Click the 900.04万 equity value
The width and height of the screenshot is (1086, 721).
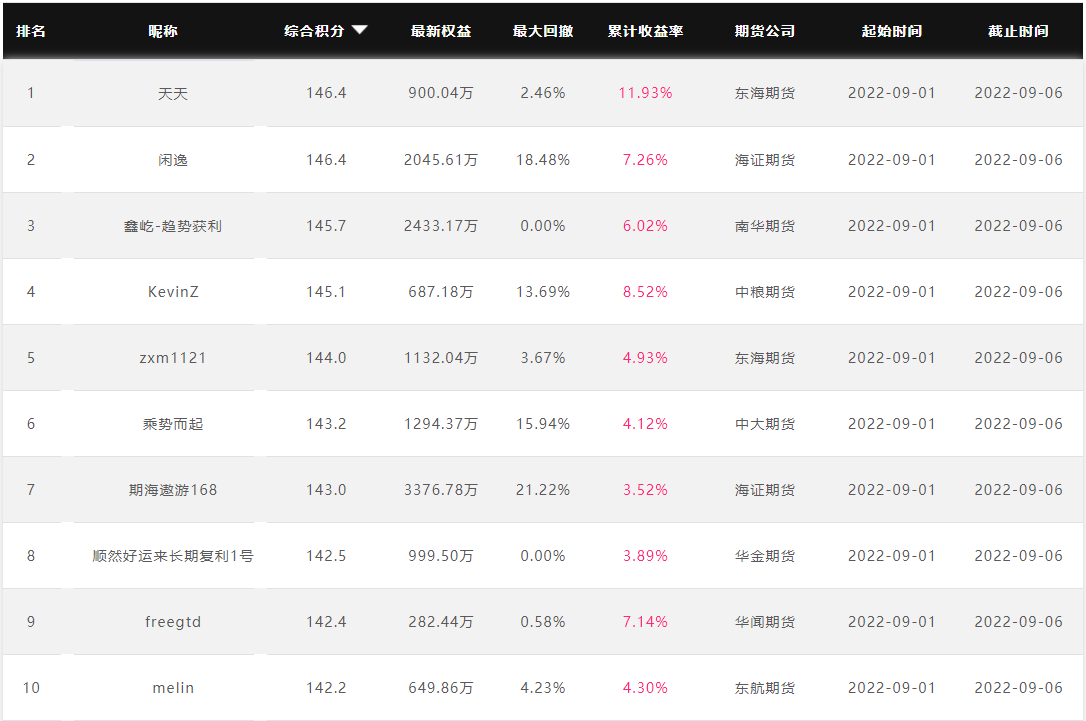440,94
